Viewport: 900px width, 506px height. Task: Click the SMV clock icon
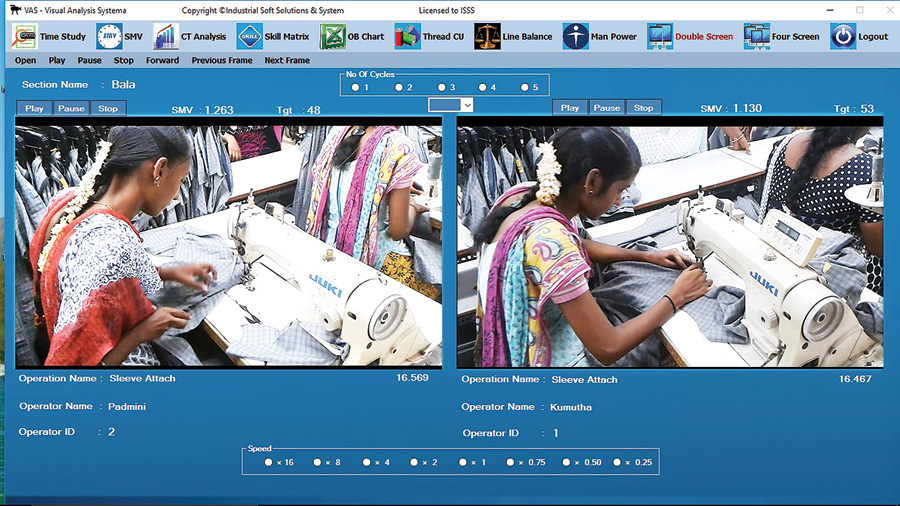[109, 36]
